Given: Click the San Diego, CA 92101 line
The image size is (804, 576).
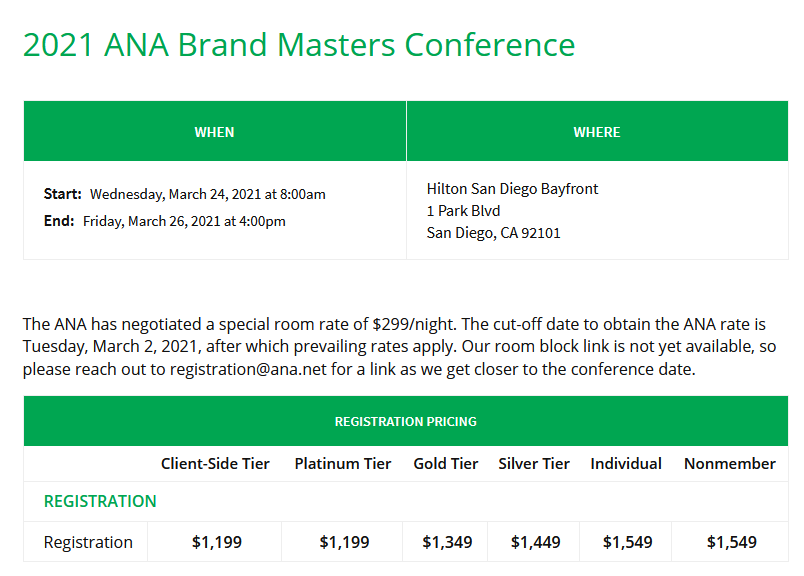Looking at the screenshot, I should pos(493,233).
